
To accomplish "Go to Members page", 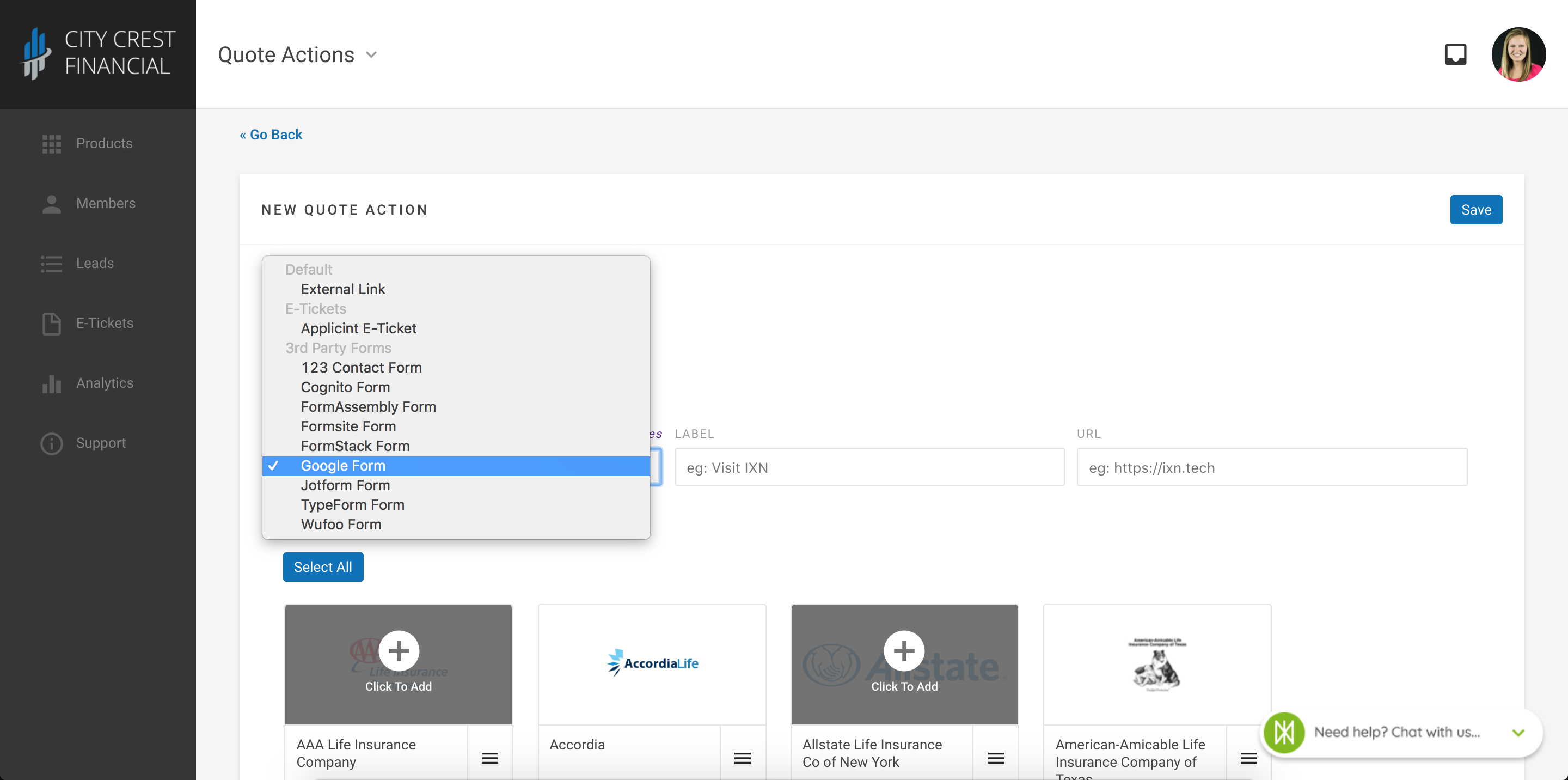I will tap(106, 203).
